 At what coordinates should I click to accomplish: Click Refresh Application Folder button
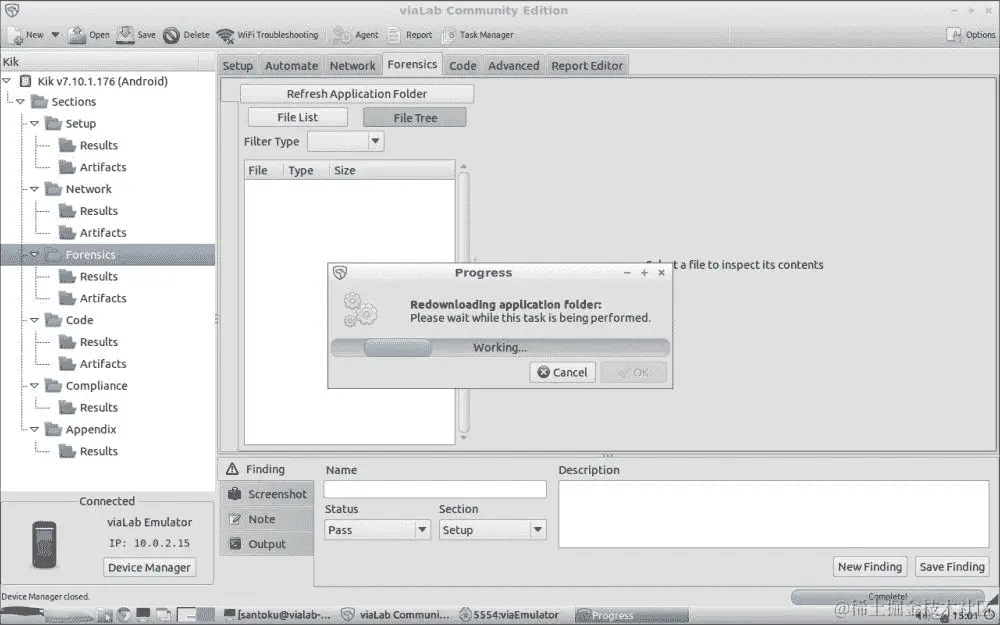click(357, 94)
